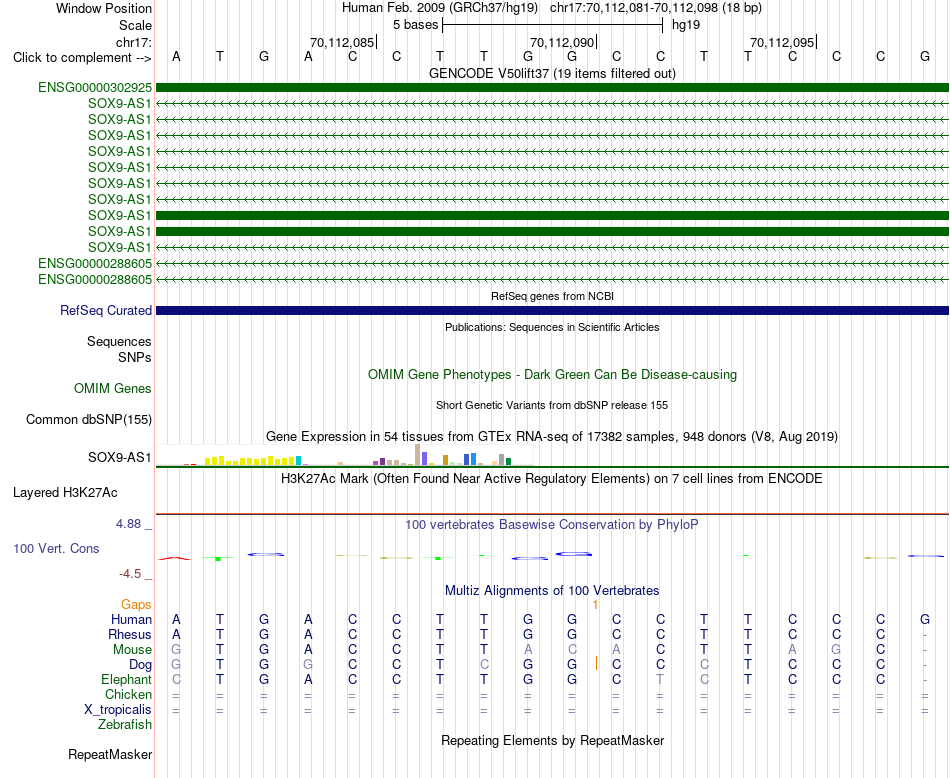The width and height of the screenshot is (950, 778).
Task: Click the -4.5 conservation lower limit value
Action: pyautogui.click(x=130, y=574)
